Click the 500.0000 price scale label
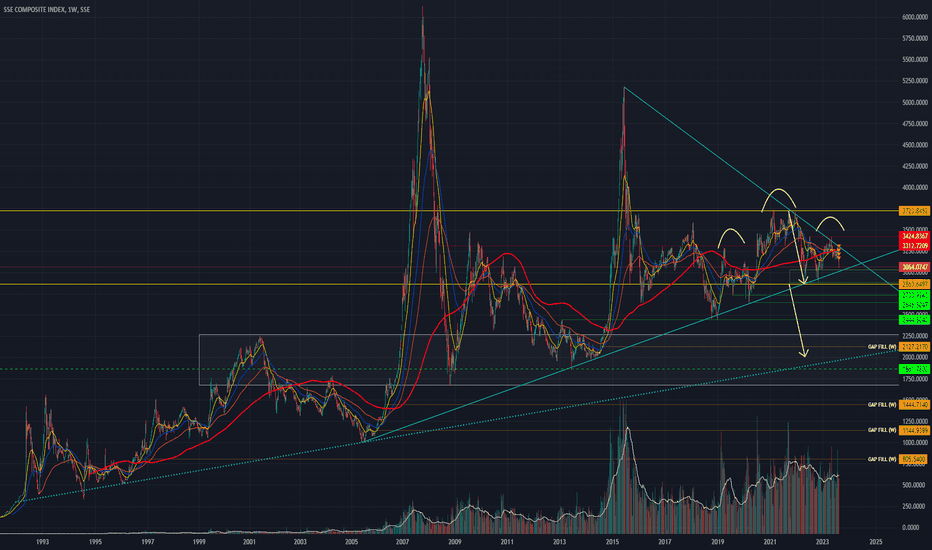Viewport: 932px width, 550px height. click(x=916, y=485)
